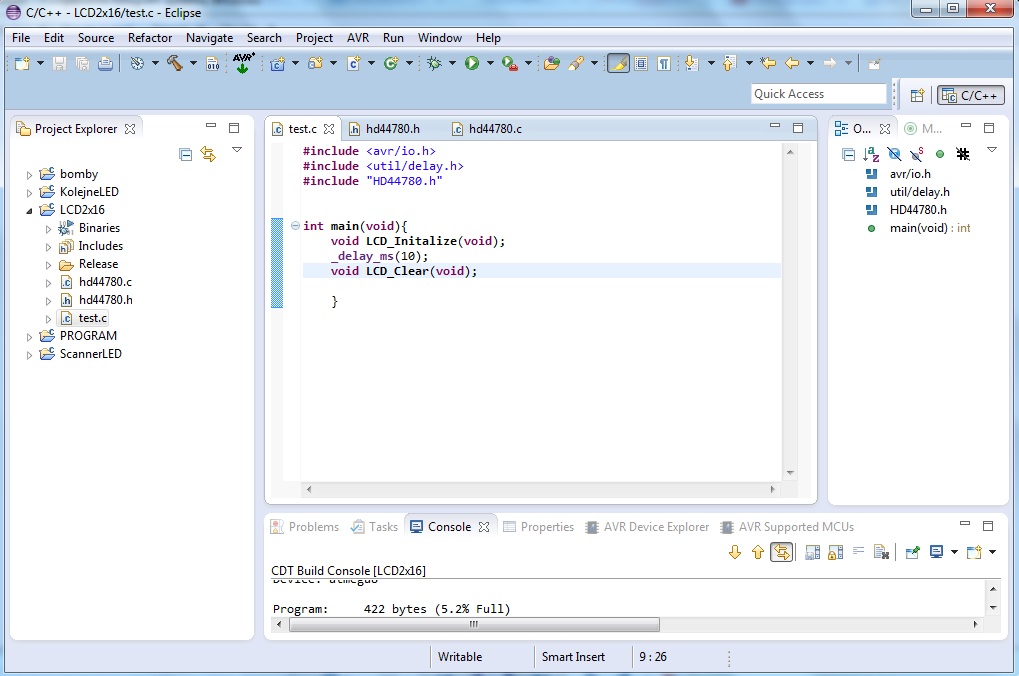Open Run button dropdown arrow

click(490, 63)
